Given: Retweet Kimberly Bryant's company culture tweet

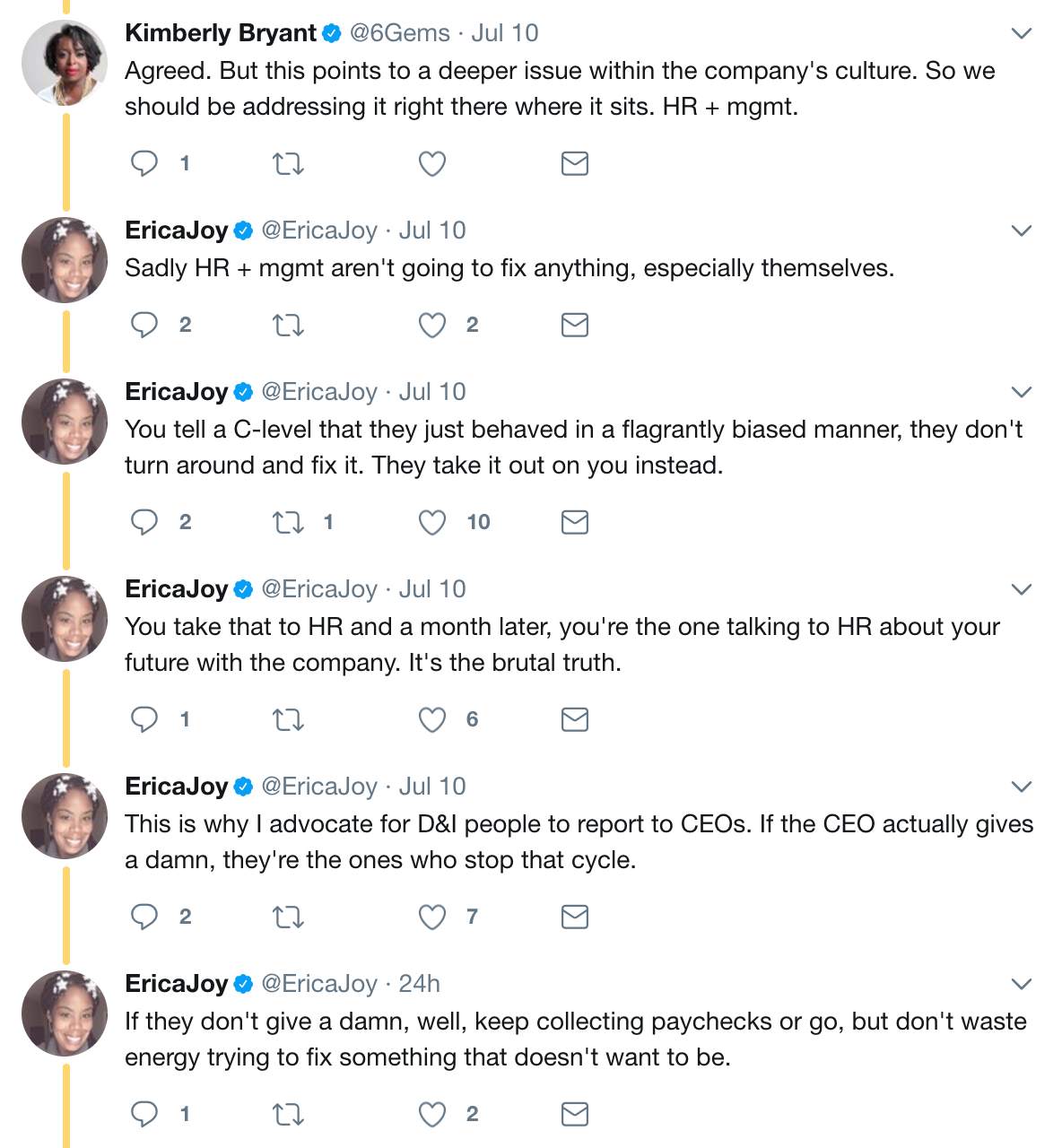Looking at the screenshot, I should [x=288, y=163].
